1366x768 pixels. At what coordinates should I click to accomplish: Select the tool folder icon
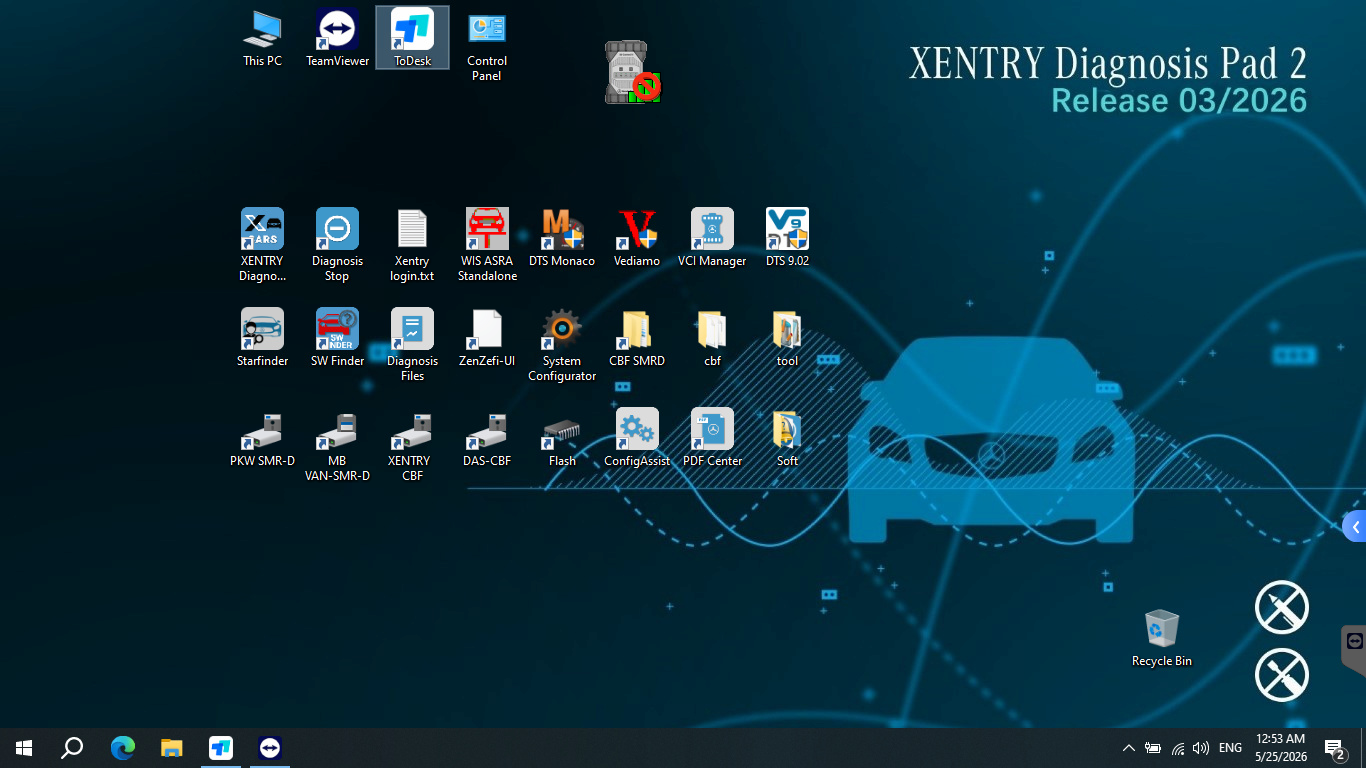click(x=787, y=338)
